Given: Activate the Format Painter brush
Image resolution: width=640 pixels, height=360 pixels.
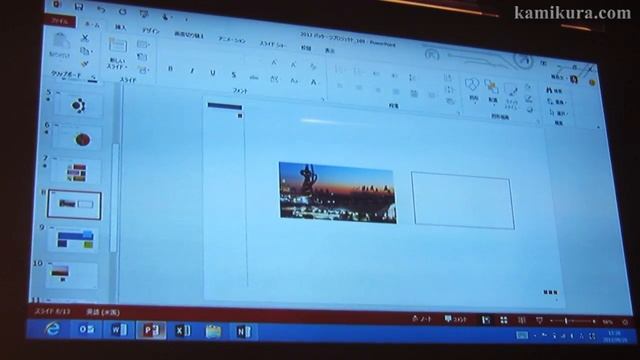Looking at the screenshot, I should point(84,64).
